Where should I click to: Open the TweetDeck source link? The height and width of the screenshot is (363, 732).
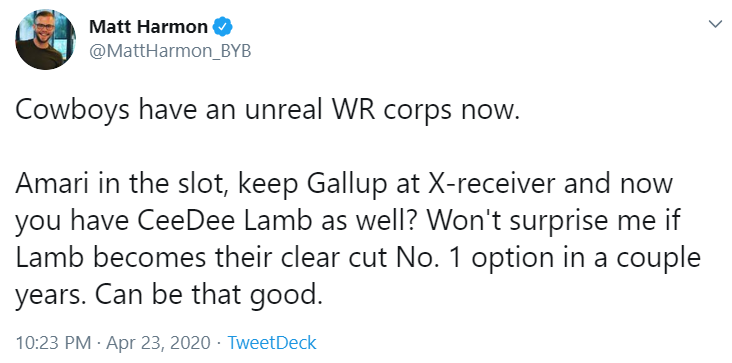[272, 343]
